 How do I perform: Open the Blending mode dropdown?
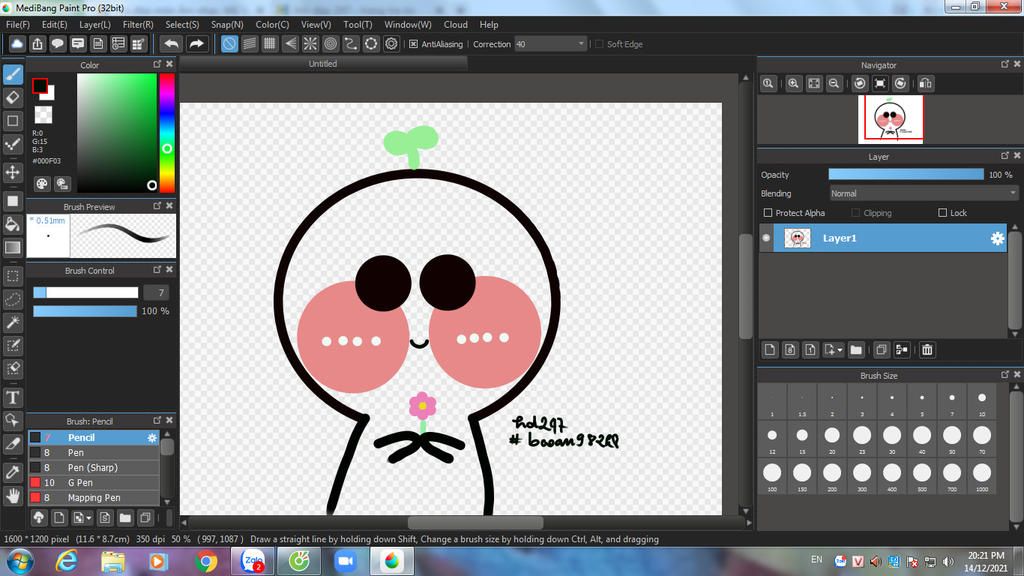(923, 194)
